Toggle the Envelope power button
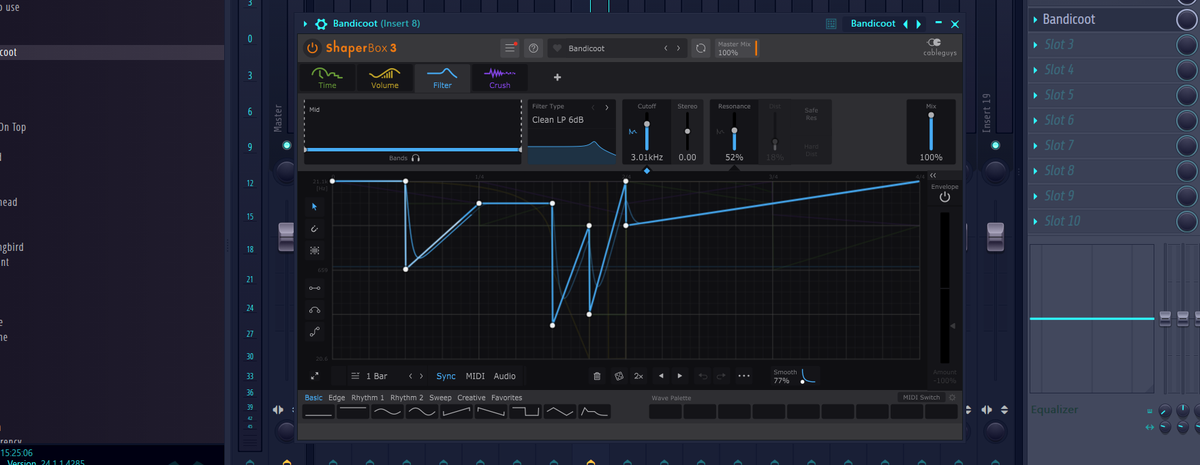Screen dimensions: 1200x465 tap(944, 197)
